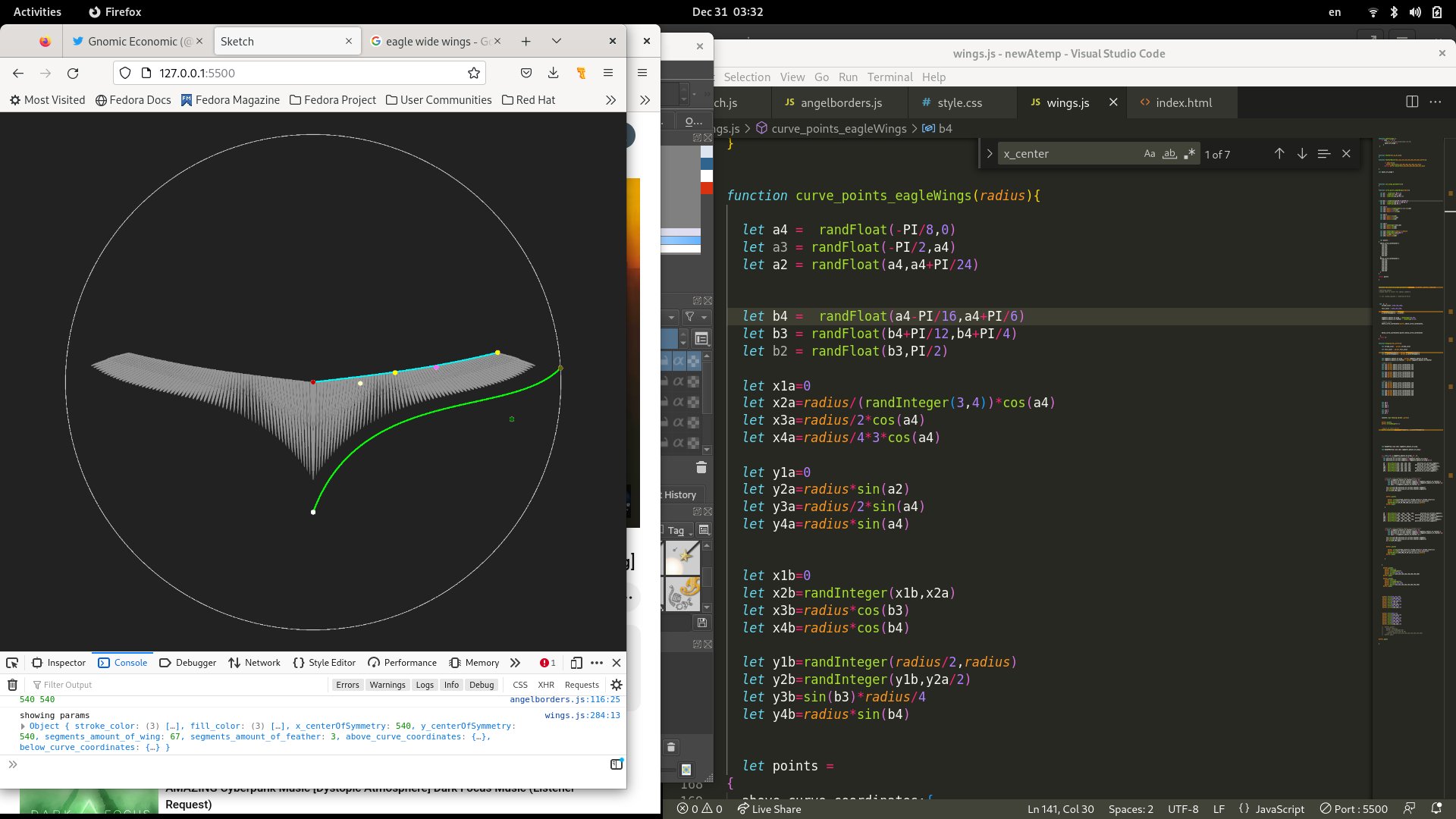
Task: Open the angelborders.js:116:25 source link
Action: click(565, 699)
